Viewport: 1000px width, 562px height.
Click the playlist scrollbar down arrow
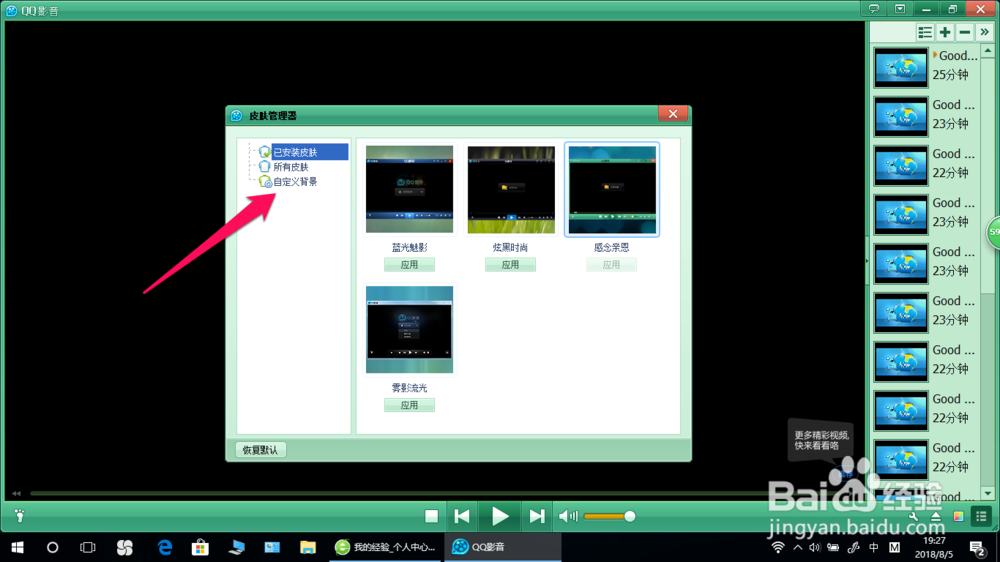click(988, 493)
